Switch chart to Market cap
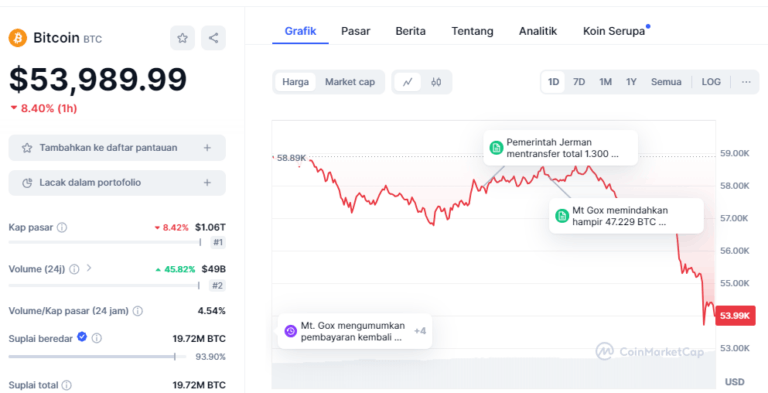This screenshot has width=768, height=393. pos(350,82)
